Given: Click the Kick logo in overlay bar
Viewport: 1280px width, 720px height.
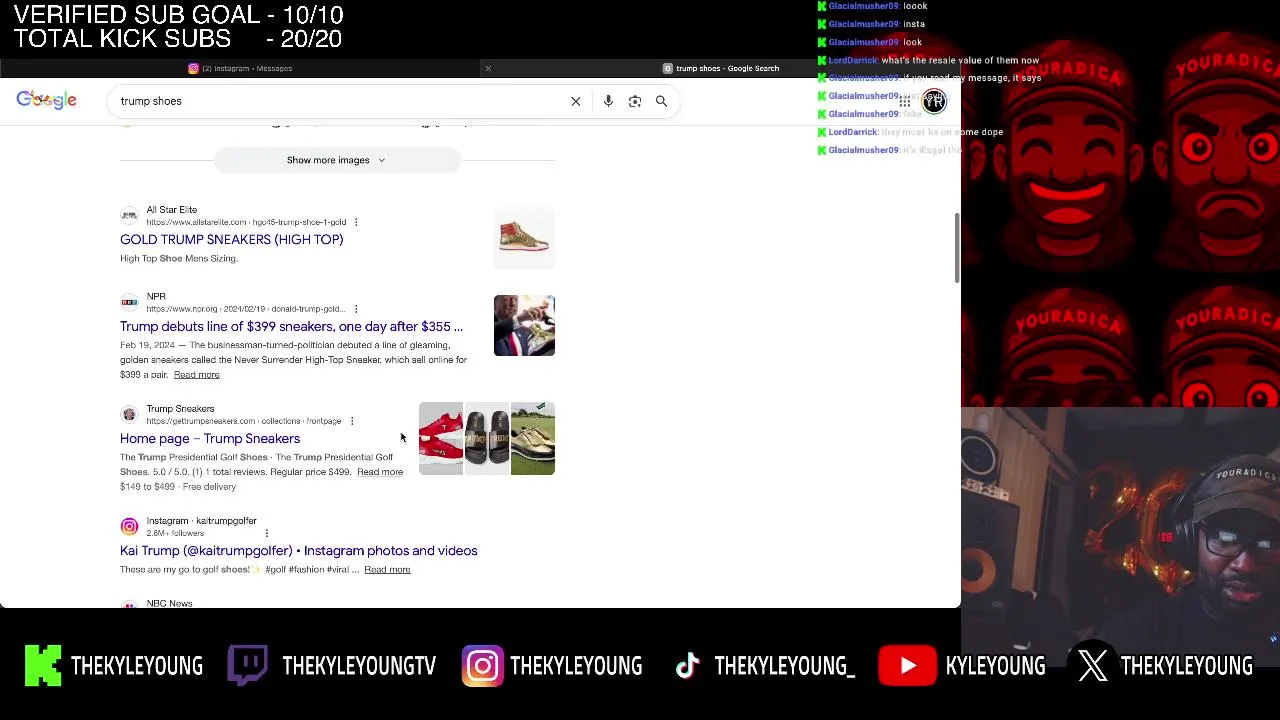Looking at the screenshot, I should [43, 666].
